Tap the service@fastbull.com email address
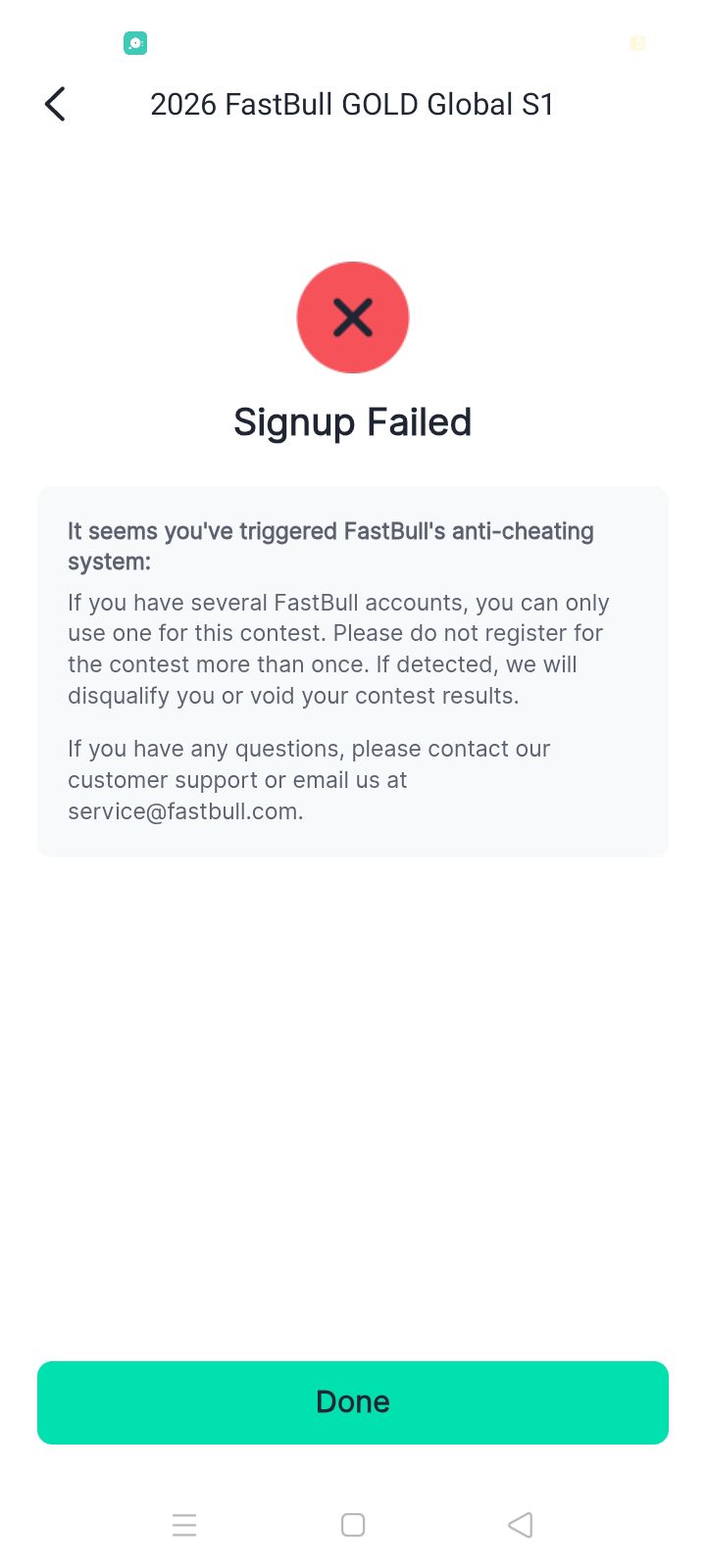 (183, 811)
